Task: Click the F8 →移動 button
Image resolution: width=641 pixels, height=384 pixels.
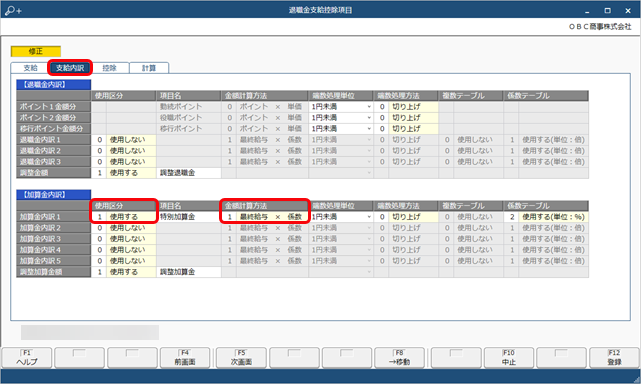Action: pos(399,358)
